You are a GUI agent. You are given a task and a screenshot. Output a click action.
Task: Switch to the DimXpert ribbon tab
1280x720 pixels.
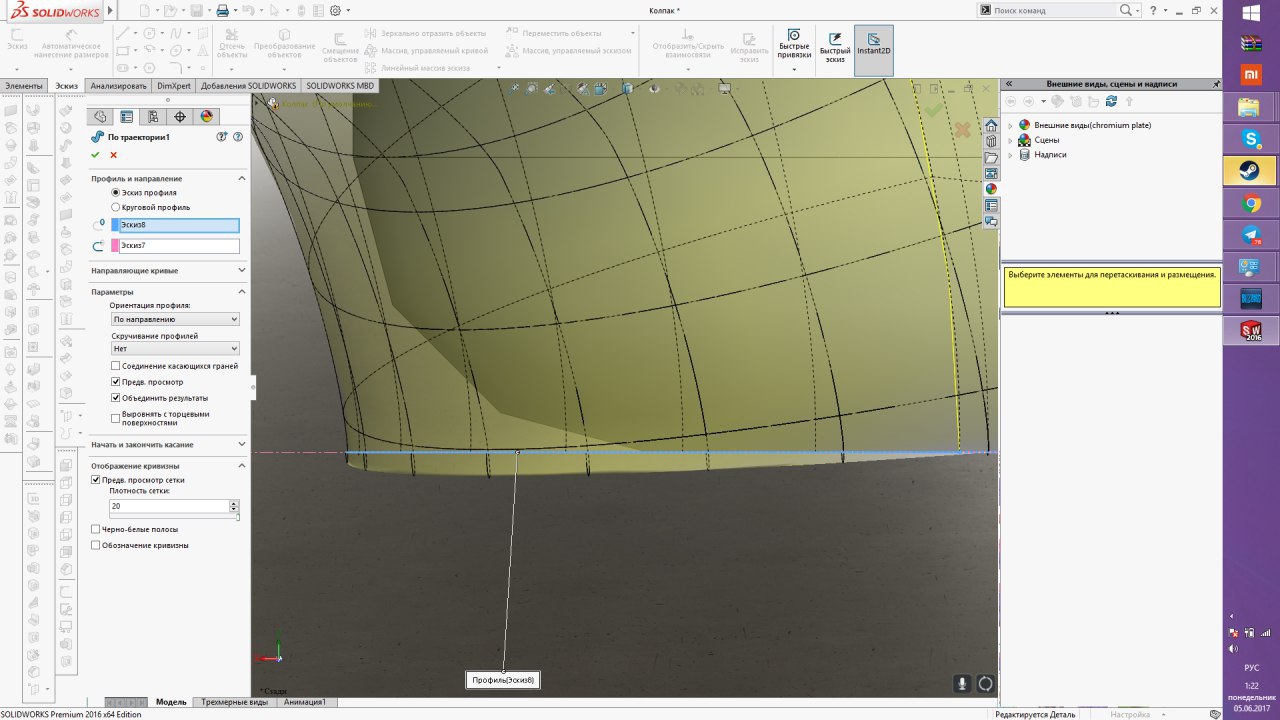174,86
